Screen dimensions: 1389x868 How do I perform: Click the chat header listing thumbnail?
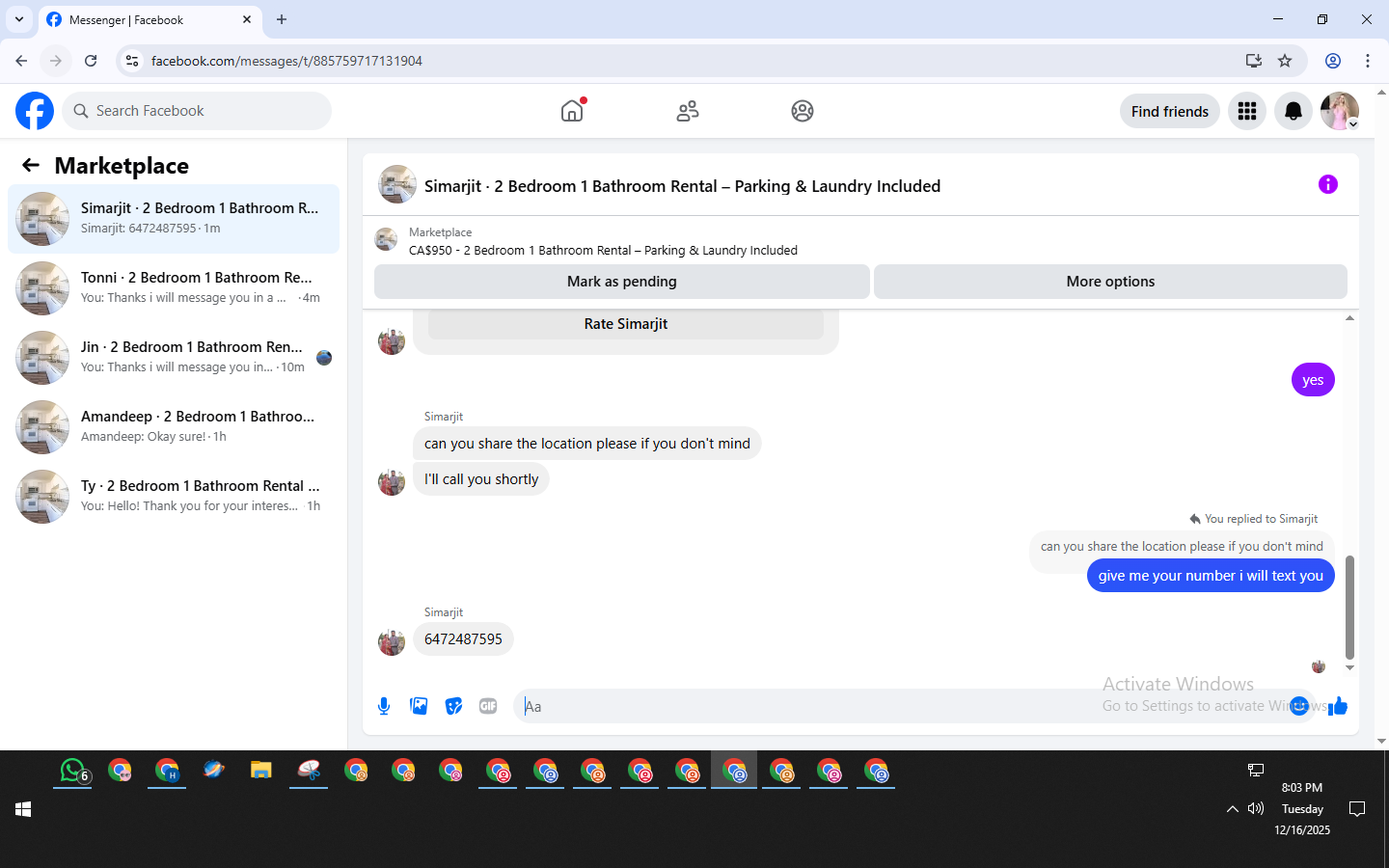click(397, 184)
